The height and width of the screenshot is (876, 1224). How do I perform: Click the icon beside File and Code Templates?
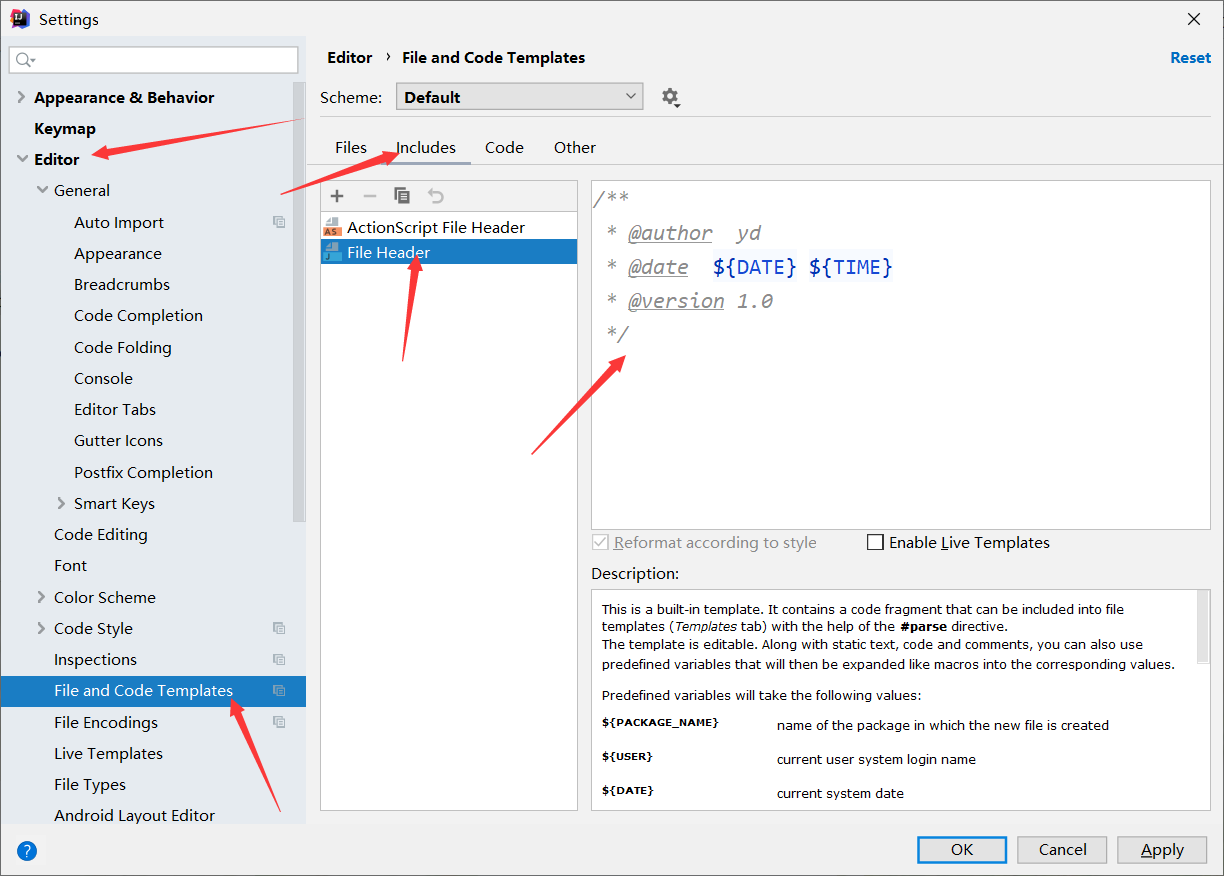tap(279, 690)
